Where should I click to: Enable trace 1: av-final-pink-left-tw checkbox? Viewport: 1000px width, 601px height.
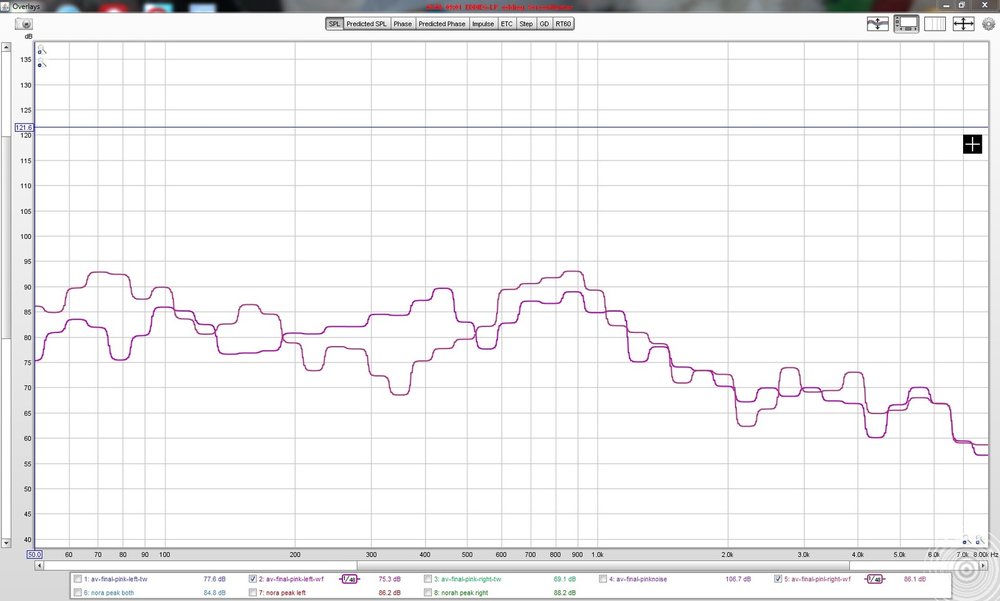[78, 579]
